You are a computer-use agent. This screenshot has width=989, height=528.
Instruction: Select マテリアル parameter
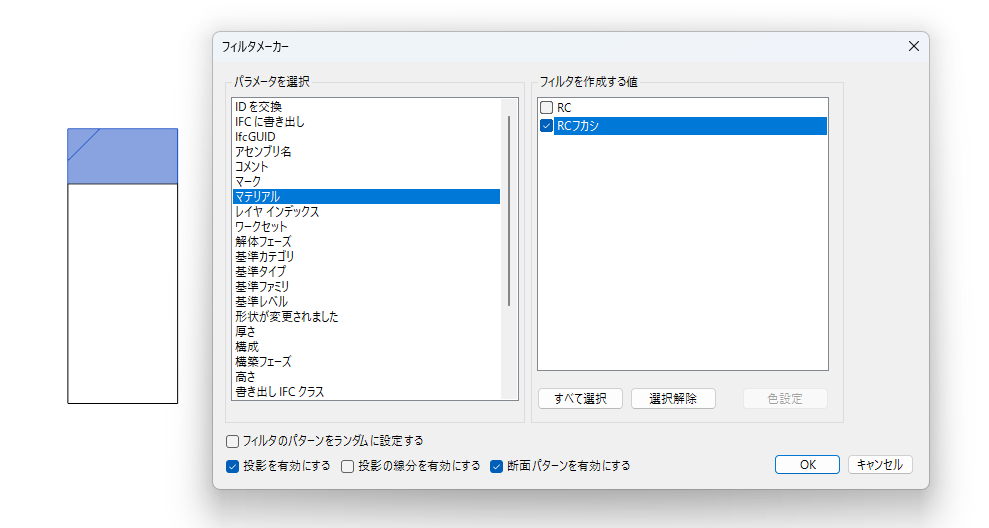366,197
